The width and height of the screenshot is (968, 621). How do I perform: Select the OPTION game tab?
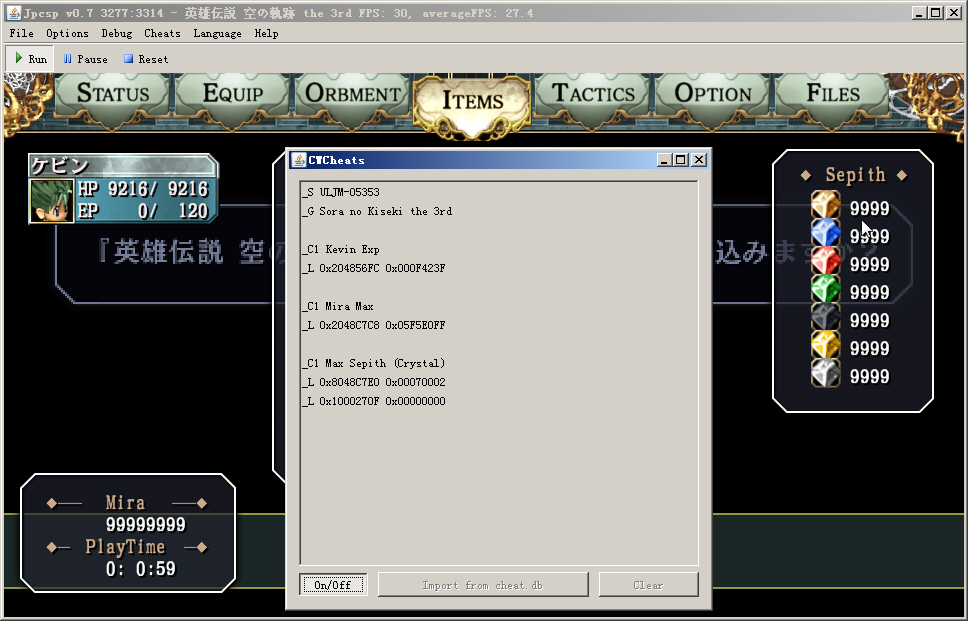pos(712,94)
